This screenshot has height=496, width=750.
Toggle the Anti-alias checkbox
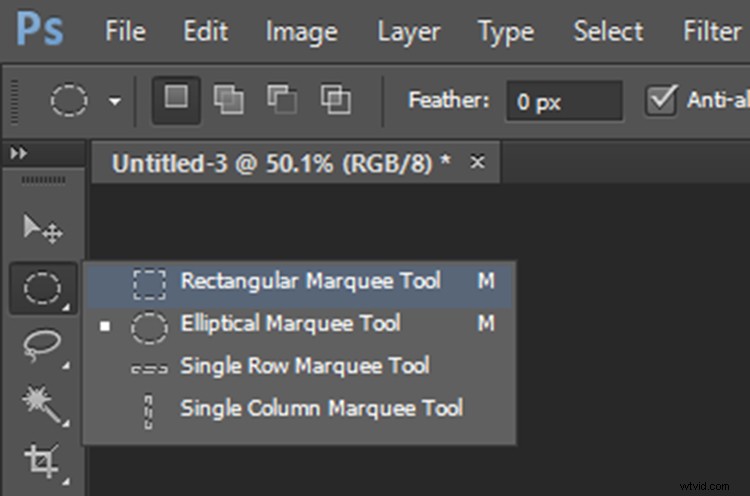coord(660,100)
